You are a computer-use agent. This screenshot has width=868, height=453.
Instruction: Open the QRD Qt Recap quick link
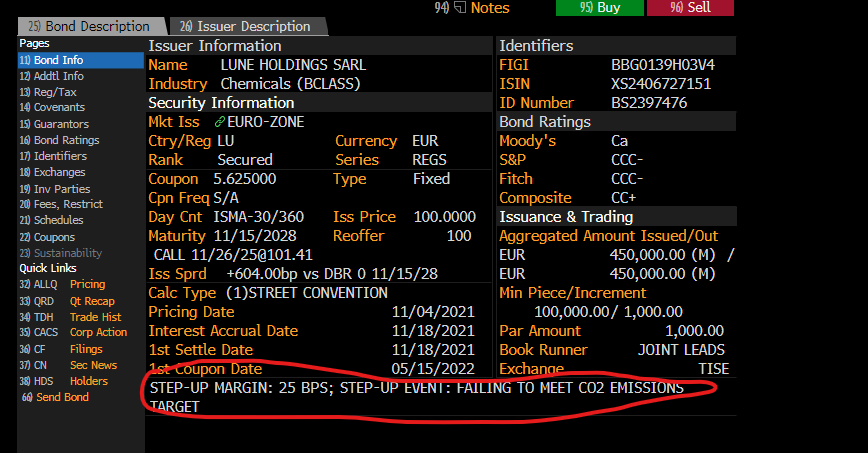[x=67, y=301]
